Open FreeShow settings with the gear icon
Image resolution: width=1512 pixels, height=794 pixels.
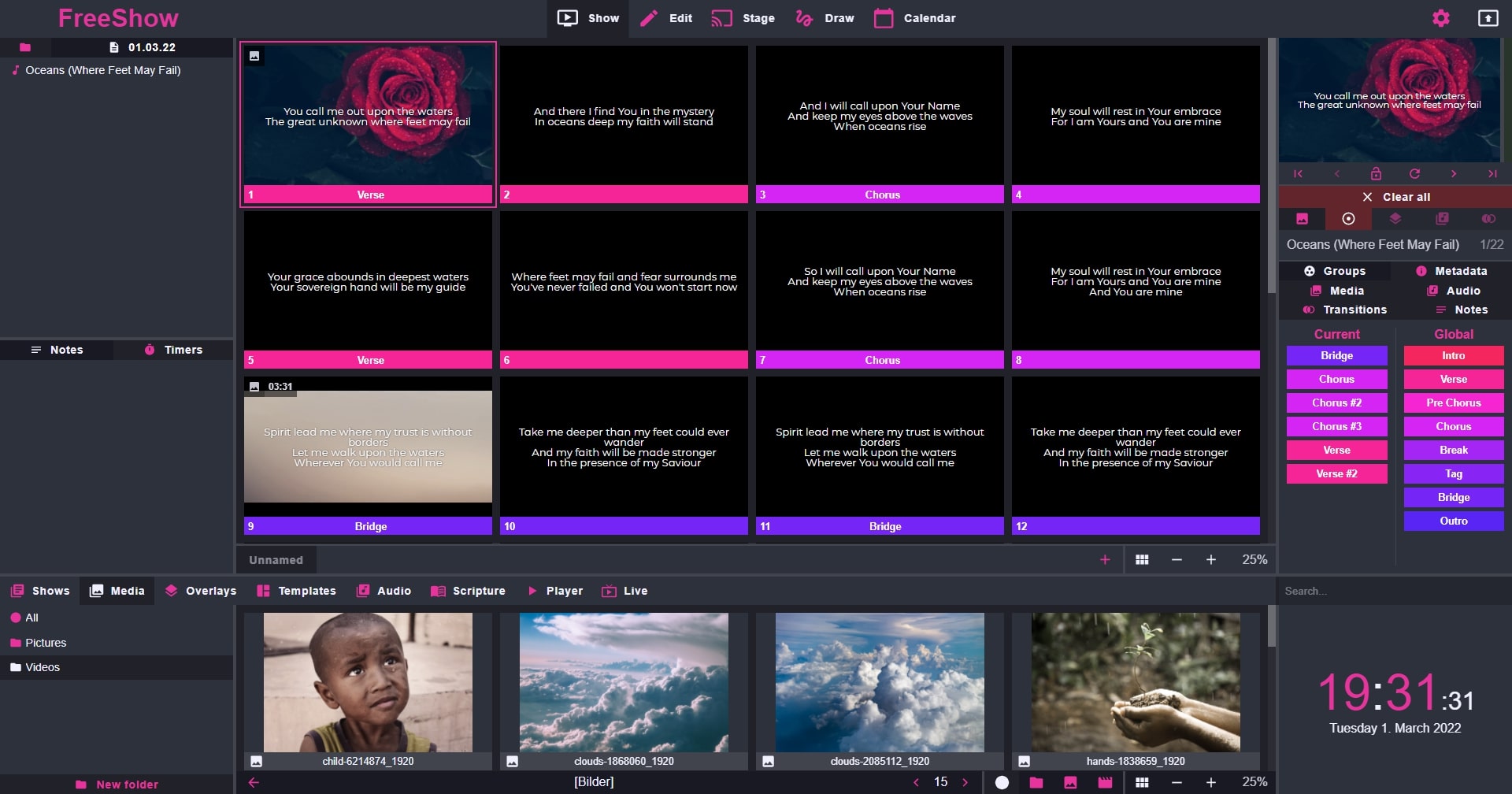tap(1440, 17)
